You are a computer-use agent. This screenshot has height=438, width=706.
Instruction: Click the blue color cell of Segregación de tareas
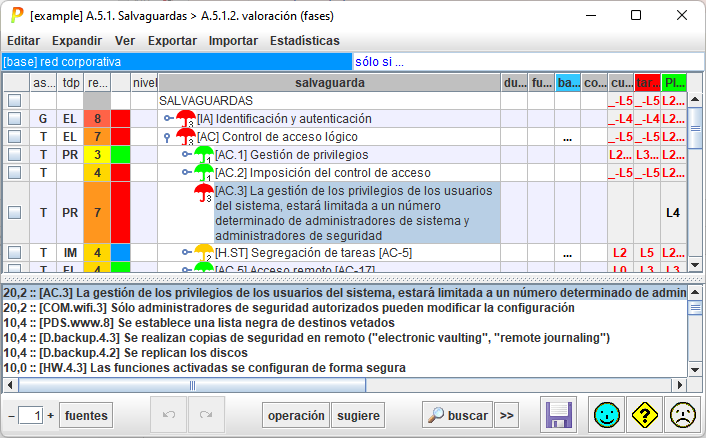tap(120, 253)
